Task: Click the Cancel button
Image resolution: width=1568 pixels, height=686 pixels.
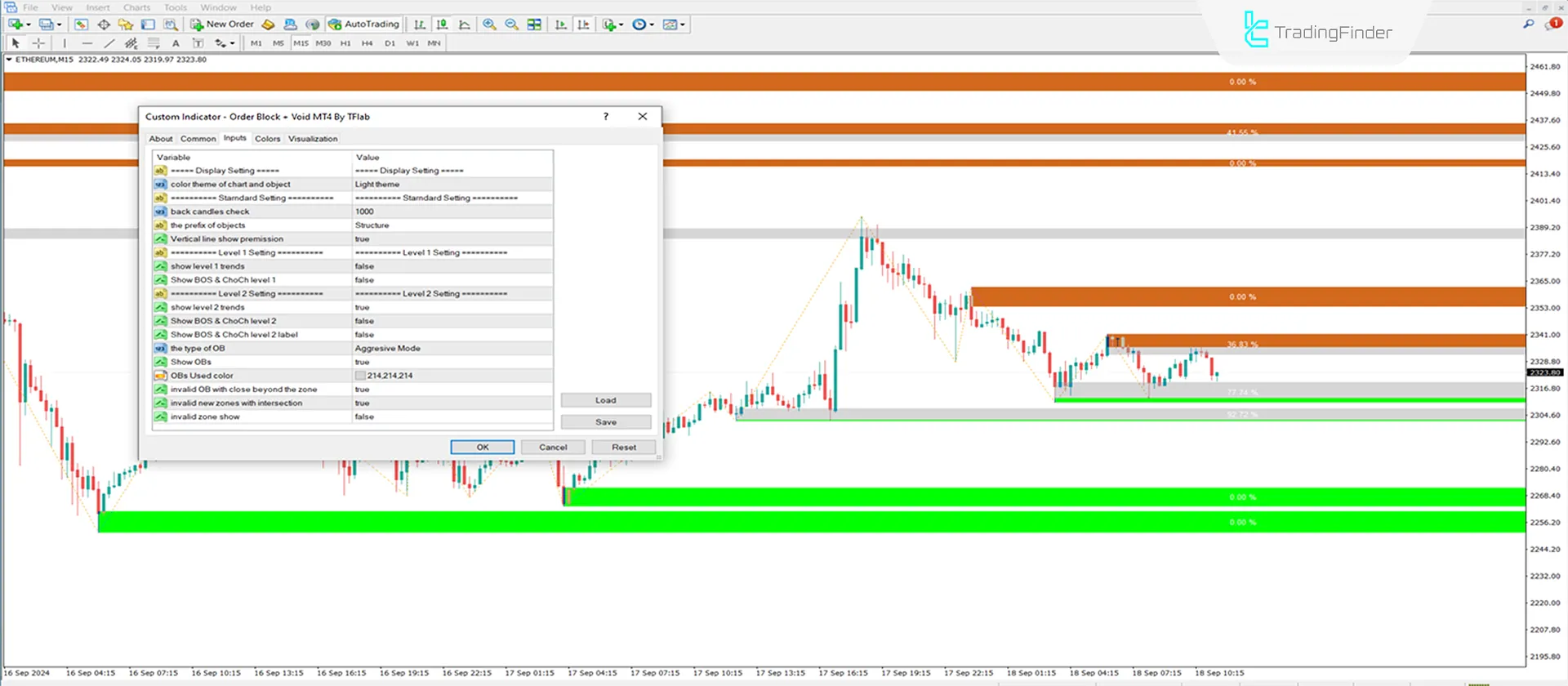Action: (x=553, y=448)
